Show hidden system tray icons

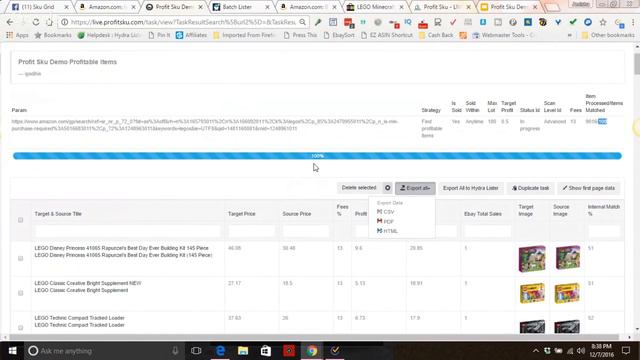[536, 351]
